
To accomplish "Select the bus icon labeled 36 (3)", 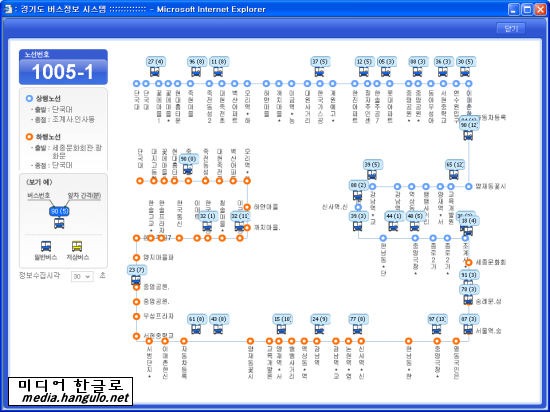I will pyautogui.click(x=442, y=72).
